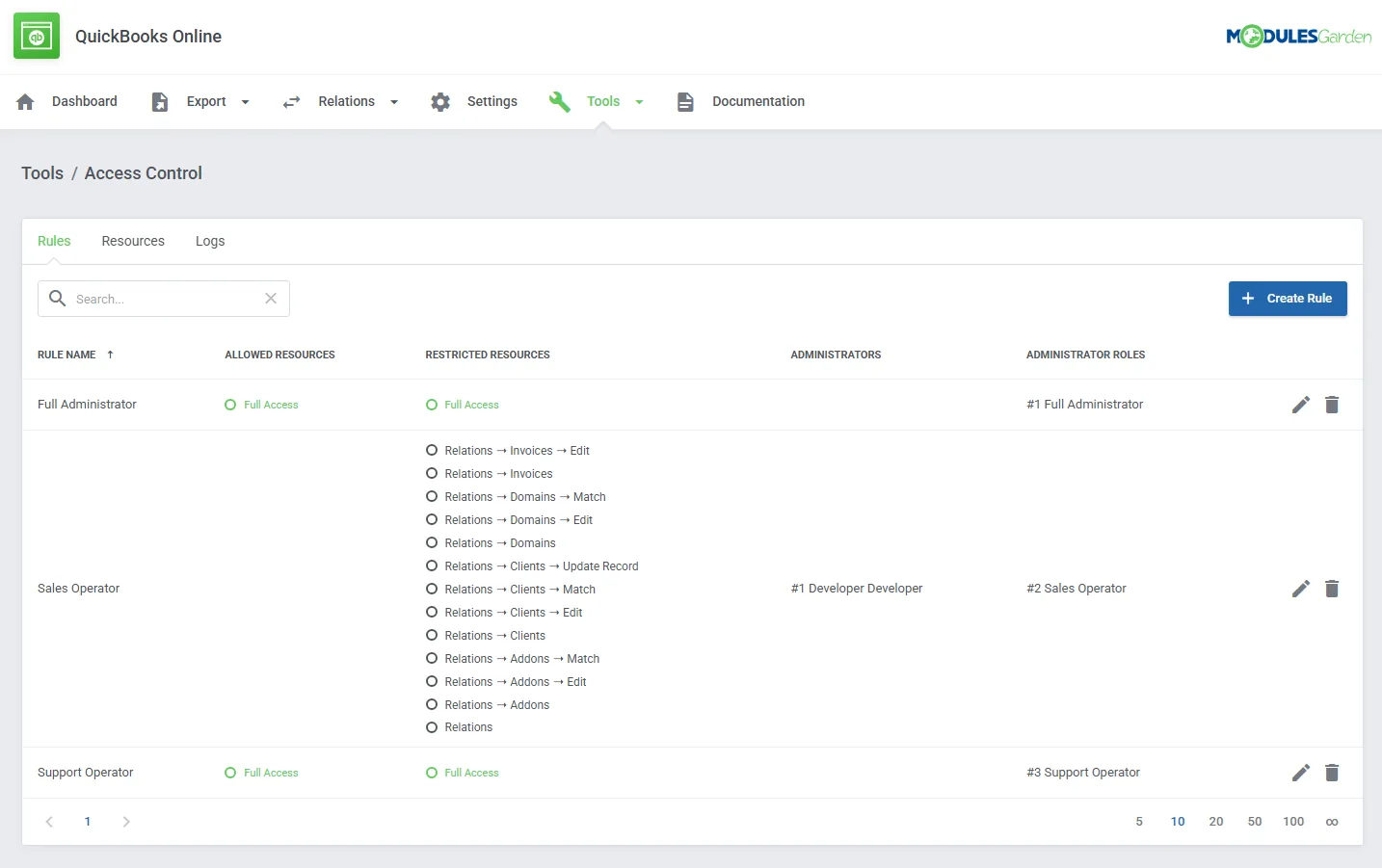Clear the search field with the X icon

click(x=271, y=299)
